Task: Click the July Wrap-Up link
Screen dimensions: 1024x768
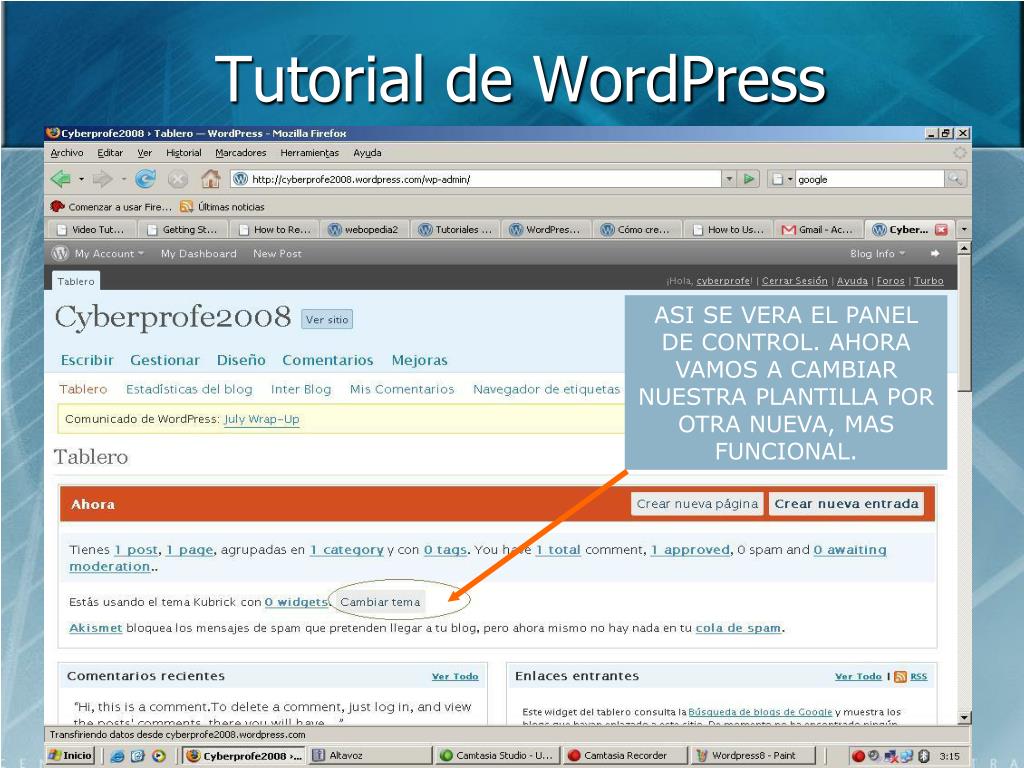Action: (261, 419)
